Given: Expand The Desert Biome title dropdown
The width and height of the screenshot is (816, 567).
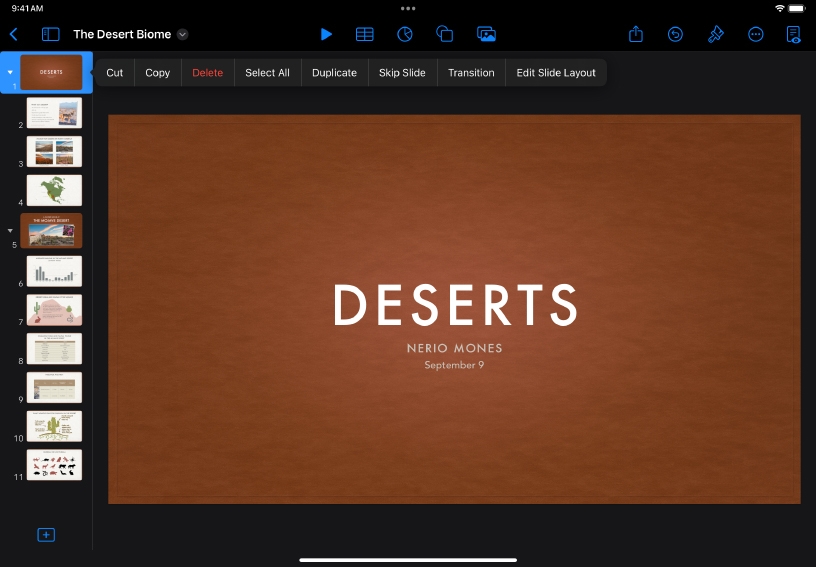Looking at the screenshot, I should (x=182, y=34).
